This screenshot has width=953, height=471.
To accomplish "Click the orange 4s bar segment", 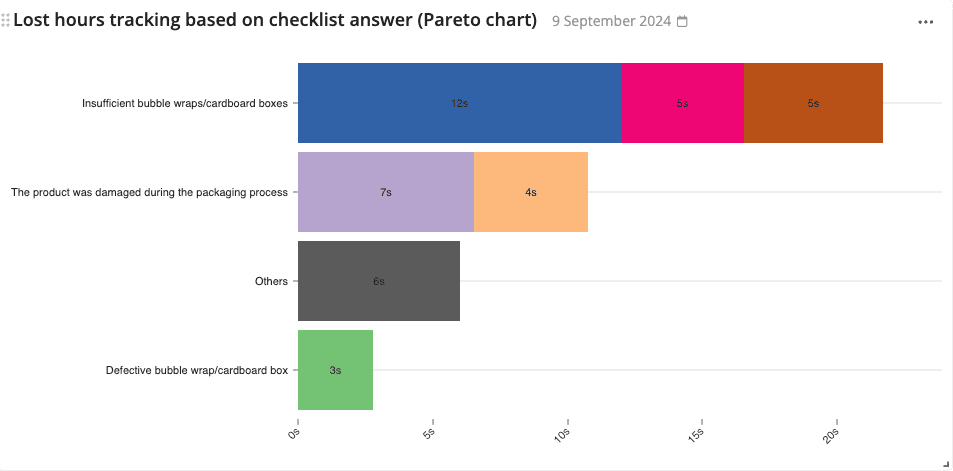I will [x=531, y=192].
